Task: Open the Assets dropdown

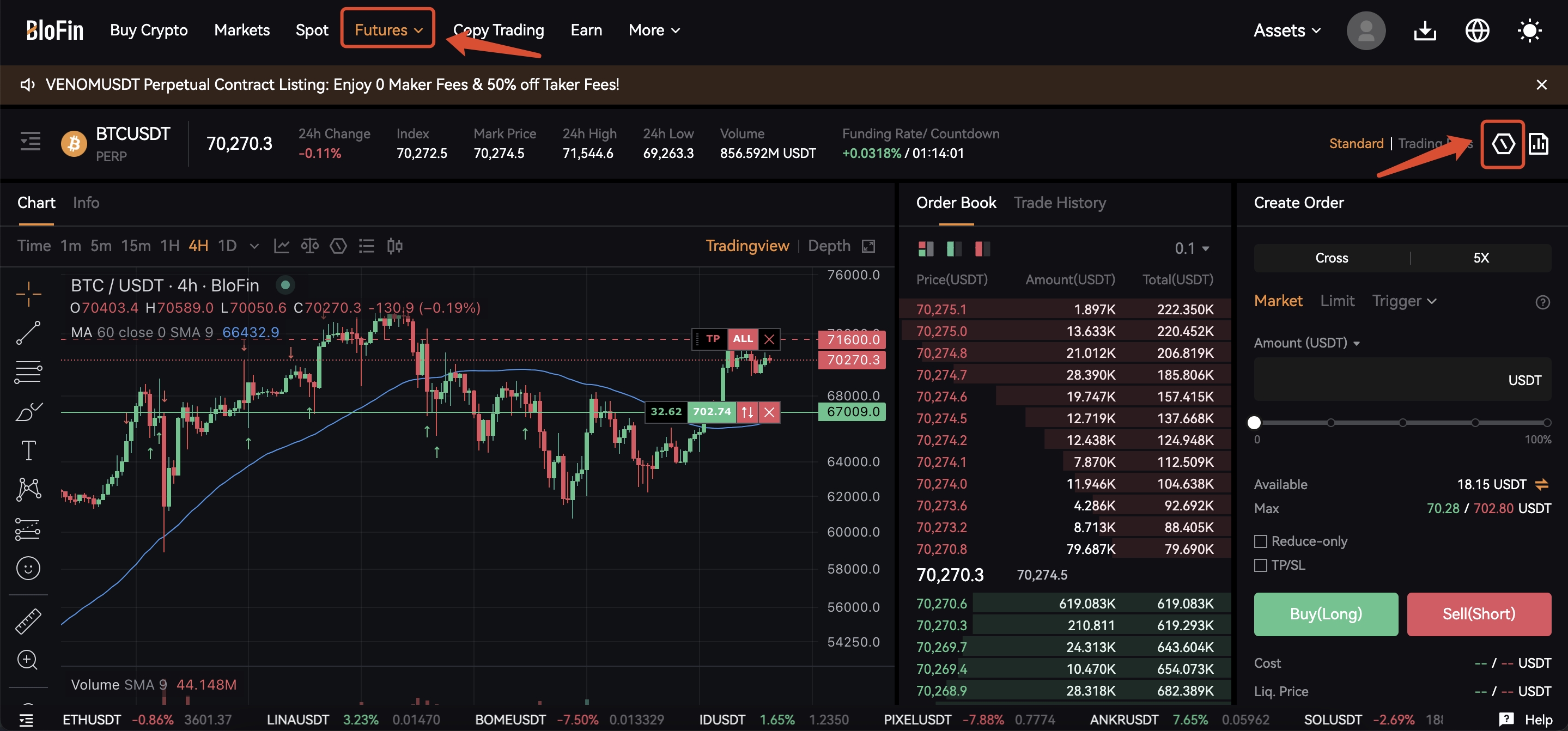Action: (1287, 31)
